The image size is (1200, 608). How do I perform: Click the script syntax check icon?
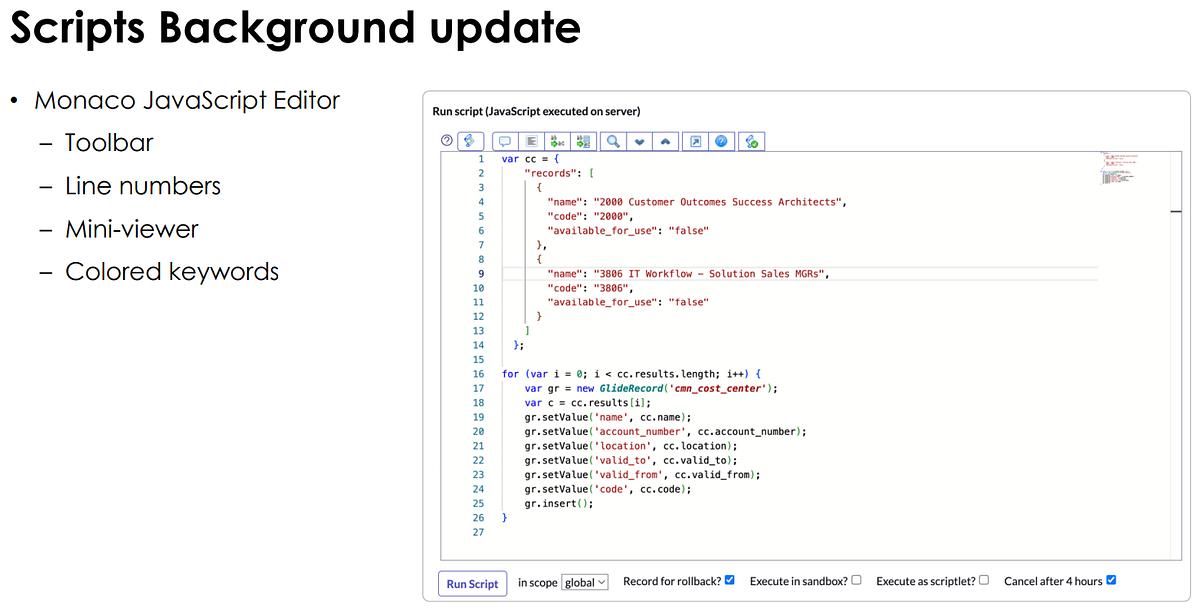pos(752,141)
